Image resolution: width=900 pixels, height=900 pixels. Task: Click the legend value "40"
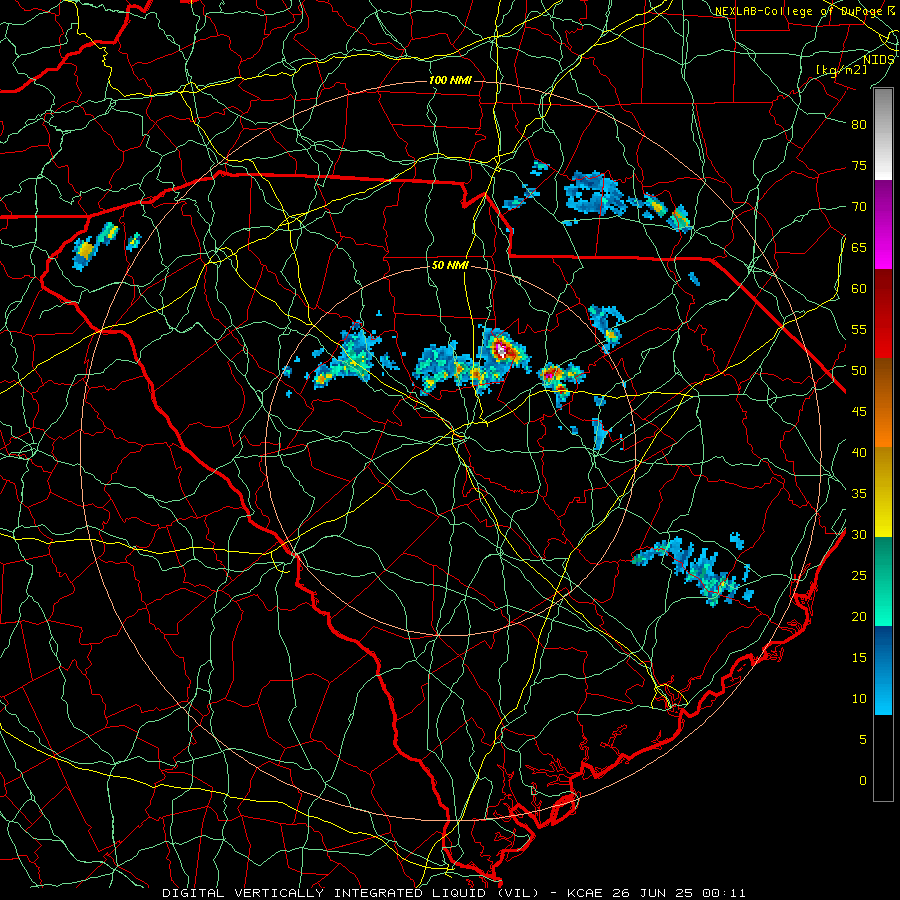click(x=859, y=453)
